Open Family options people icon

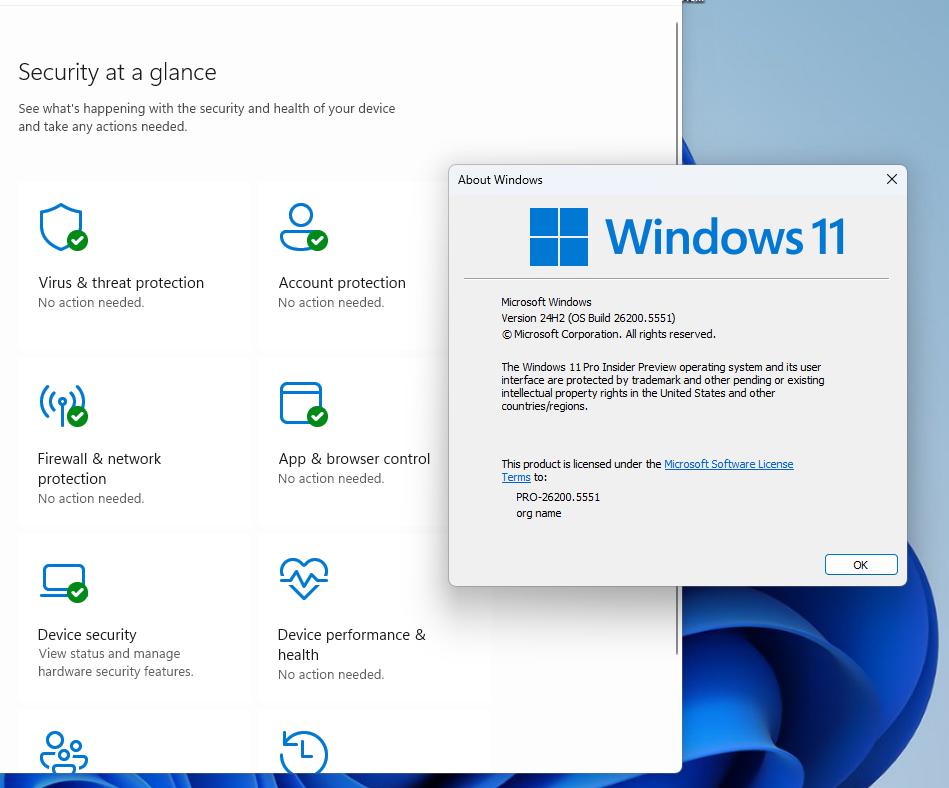64,752
